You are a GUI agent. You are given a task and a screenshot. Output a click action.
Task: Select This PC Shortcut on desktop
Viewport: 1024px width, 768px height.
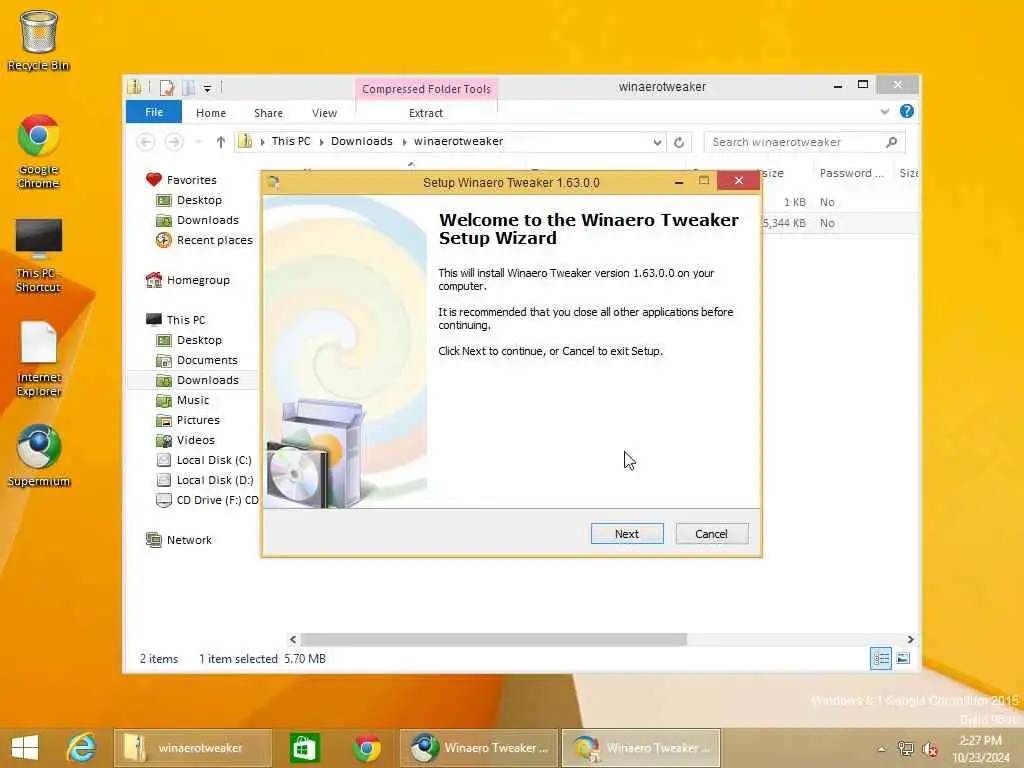38,255
